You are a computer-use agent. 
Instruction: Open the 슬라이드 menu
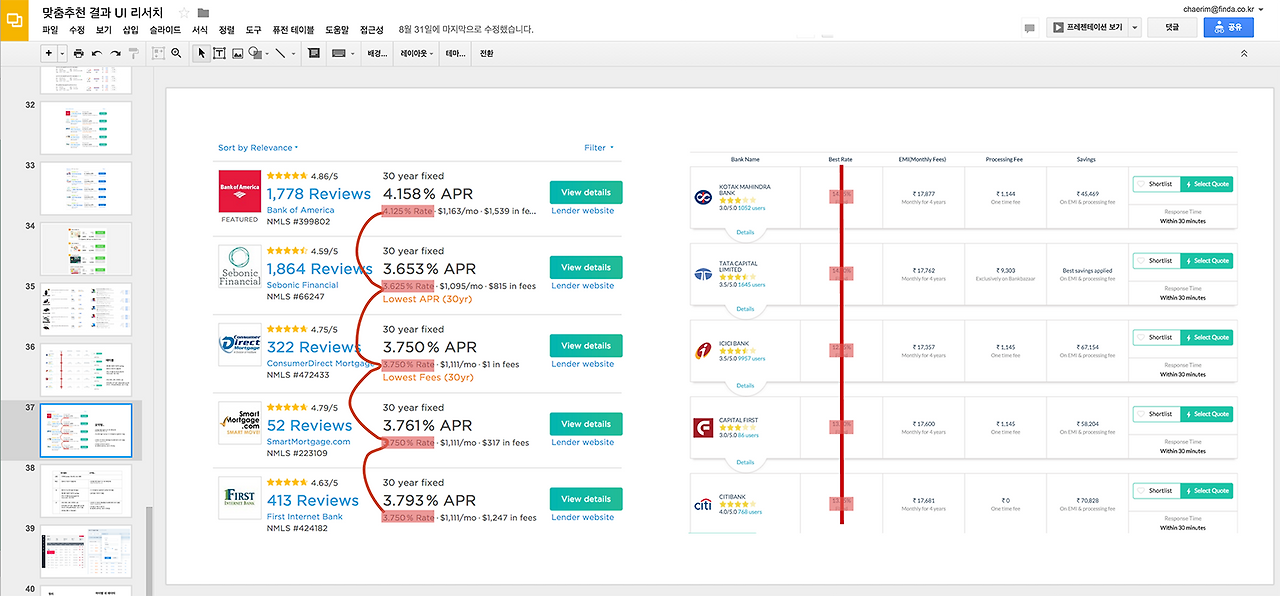[165, 30]
